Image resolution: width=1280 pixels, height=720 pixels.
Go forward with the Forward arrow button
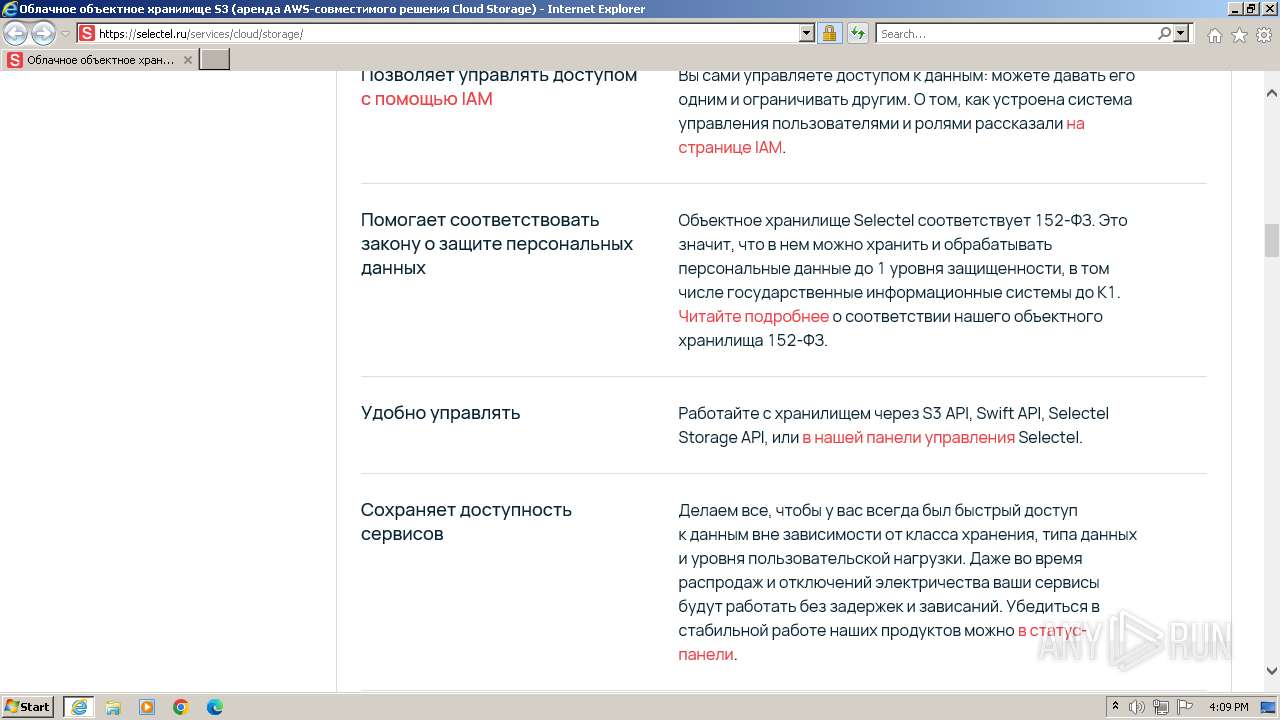pos(43,34)
